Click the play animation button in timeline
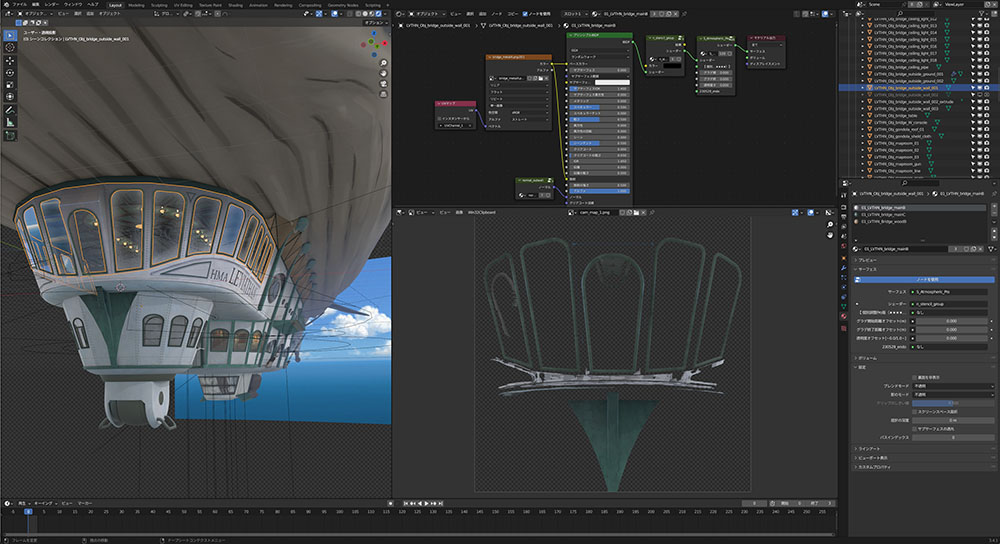 pyautogui.click(x=426, y=503)
